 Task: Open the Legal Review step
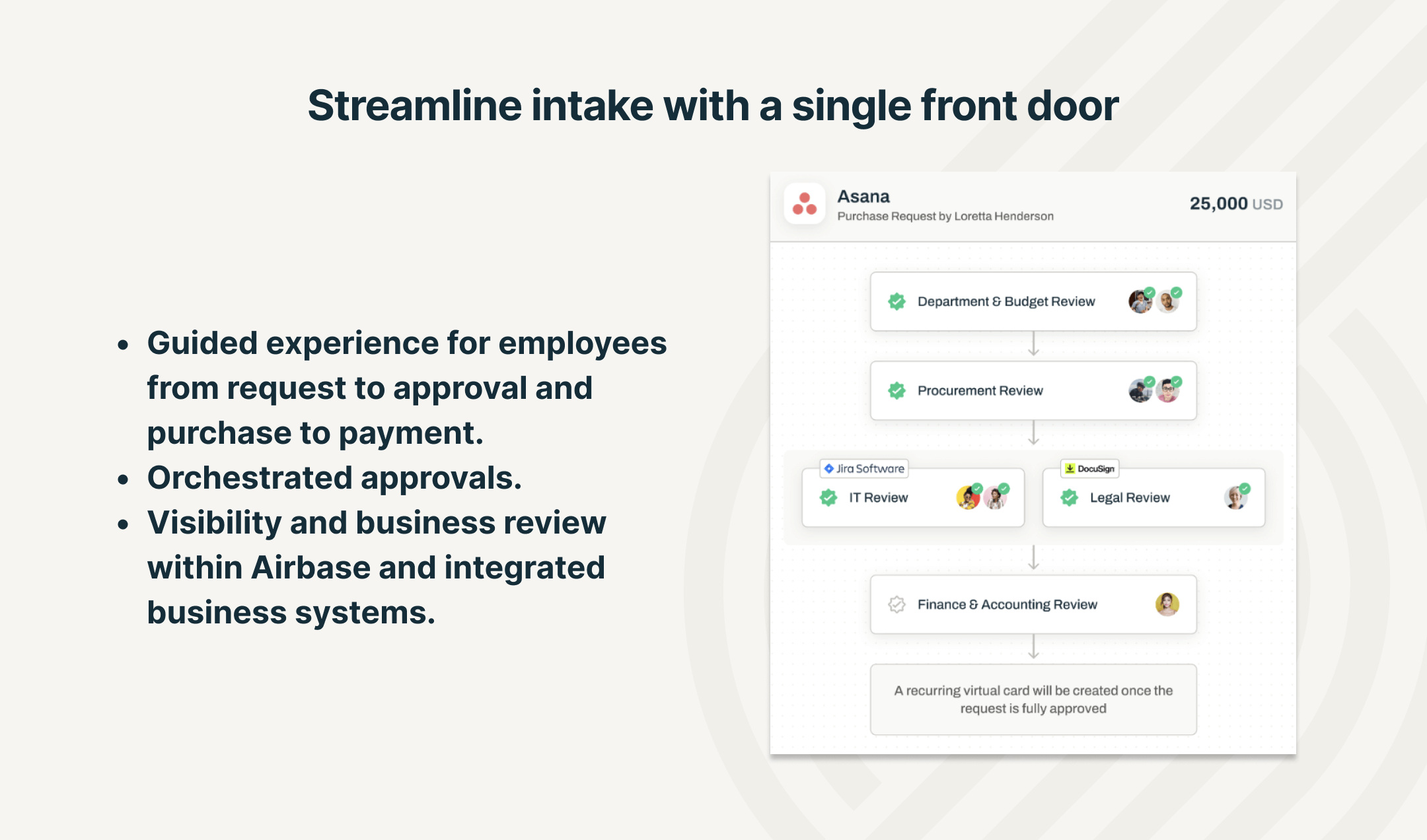[1153, 498]
